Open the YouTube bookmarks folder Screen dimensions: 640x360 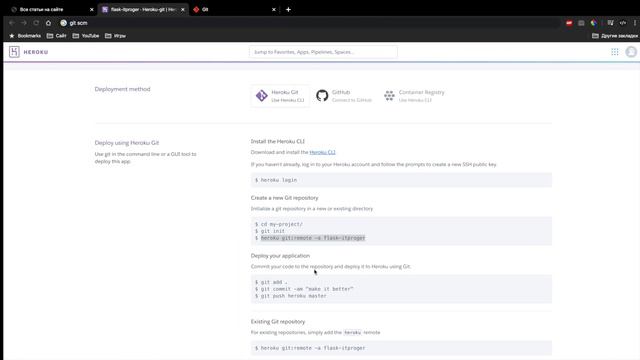(86, 36)
